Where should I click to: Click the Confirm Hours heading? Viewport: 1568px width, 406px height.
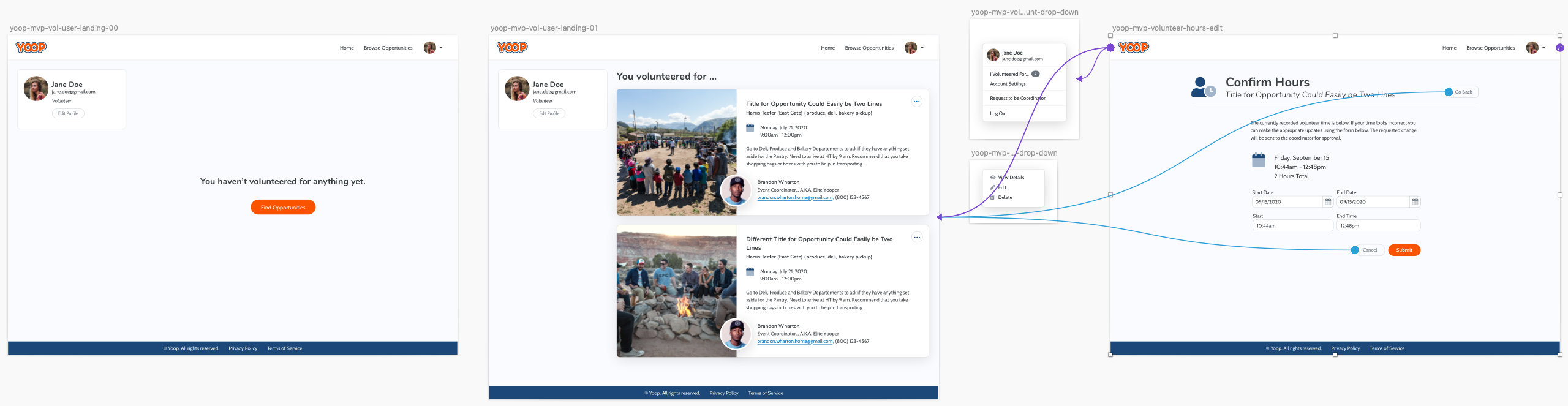click(1267, 82)
